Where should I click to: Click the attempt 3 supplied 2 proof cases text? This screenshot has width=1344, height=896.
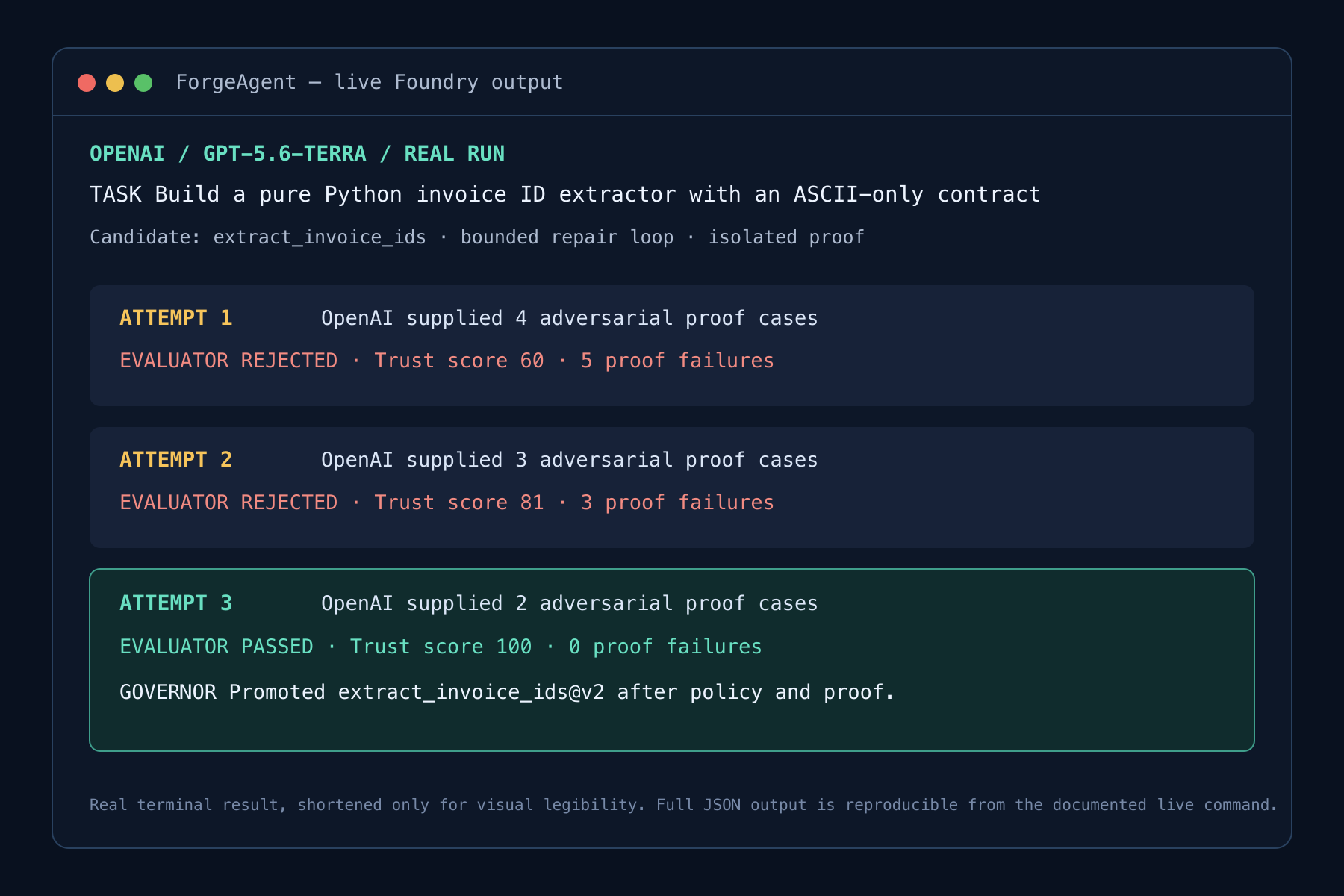pyautogui.click(x=570, y=603)
